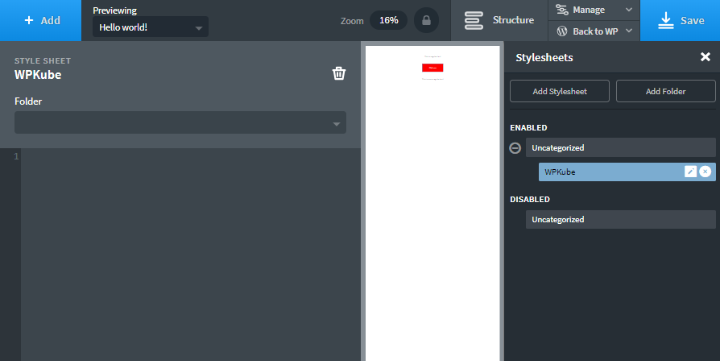Click Add Folder button
Screen dimensions: 720x361
click(665, 91)
